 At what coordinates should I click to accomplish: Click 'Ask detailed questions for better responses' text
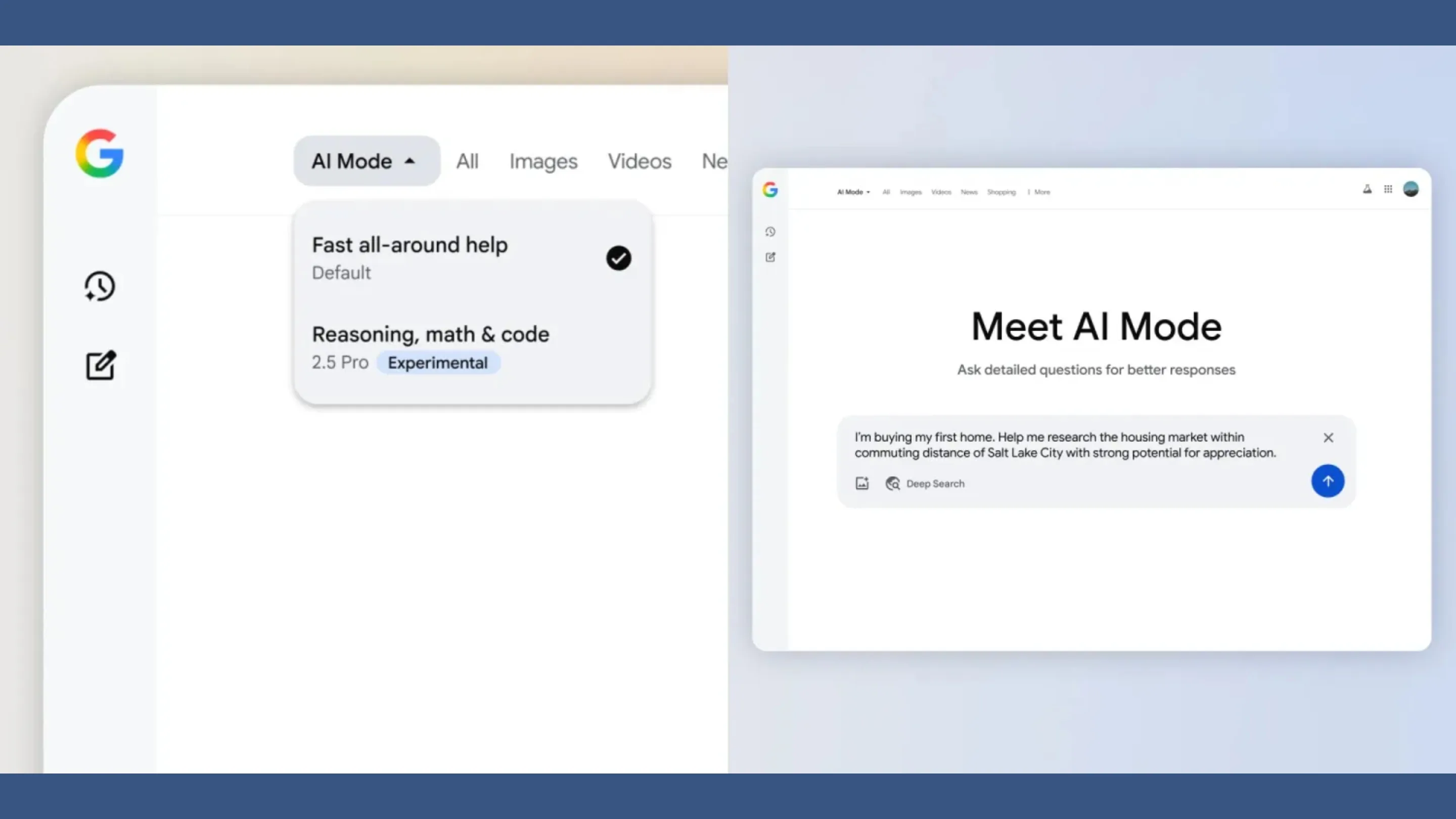pos(1096,370)
